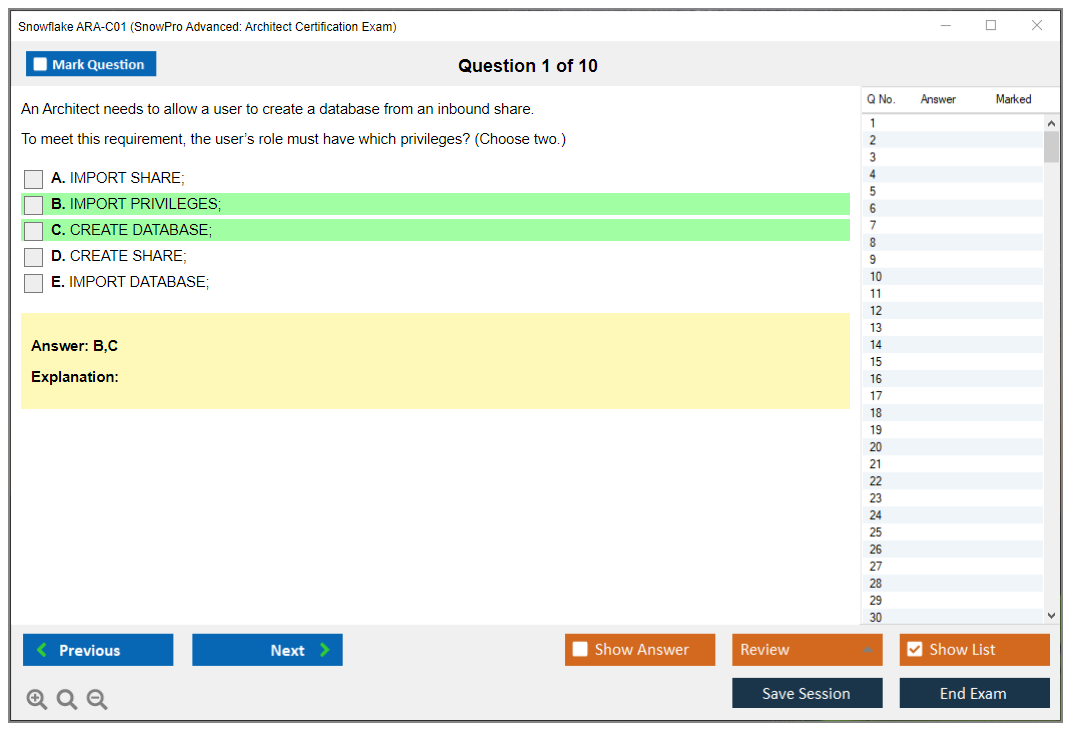Click the reset zoom magnifier icon

tap(67, 700)
